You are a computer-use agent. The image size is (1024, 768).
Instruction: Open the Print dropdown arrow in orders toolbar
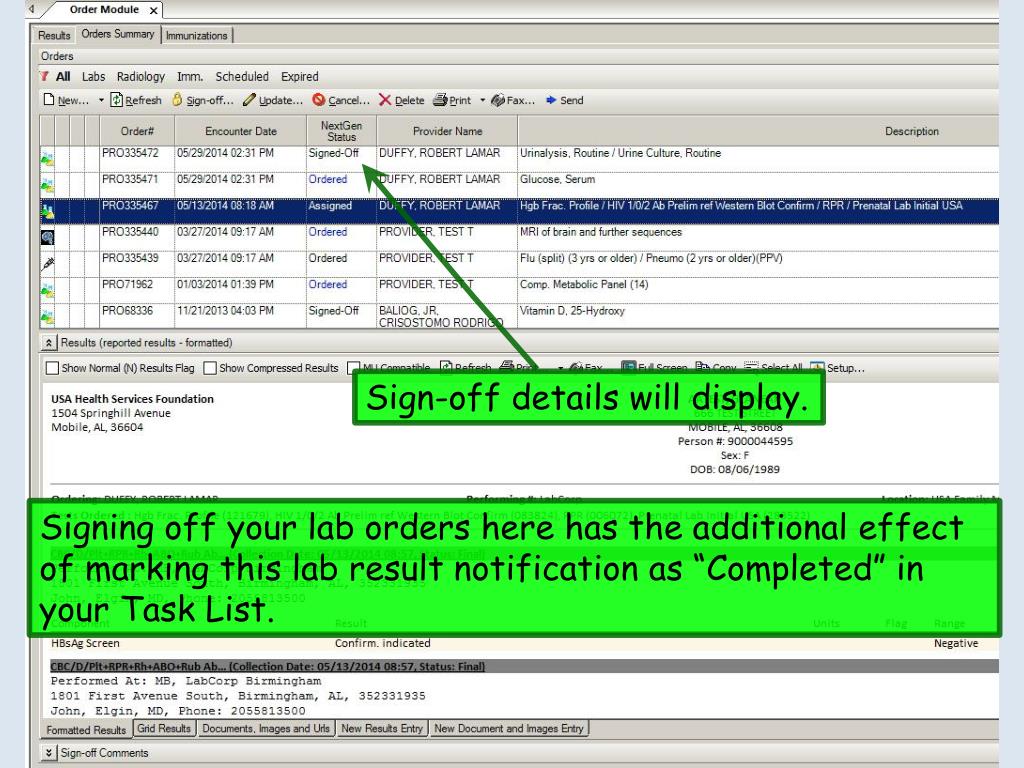tap(483, 101)
